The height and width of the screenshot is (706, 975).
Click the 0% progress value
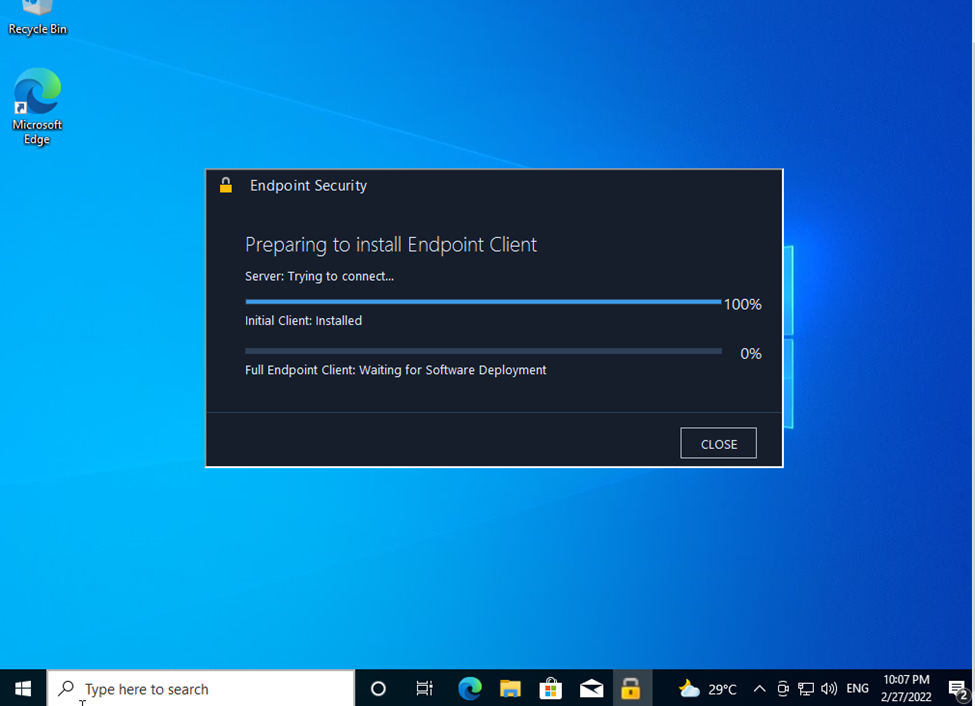click(x=751, y=353)
